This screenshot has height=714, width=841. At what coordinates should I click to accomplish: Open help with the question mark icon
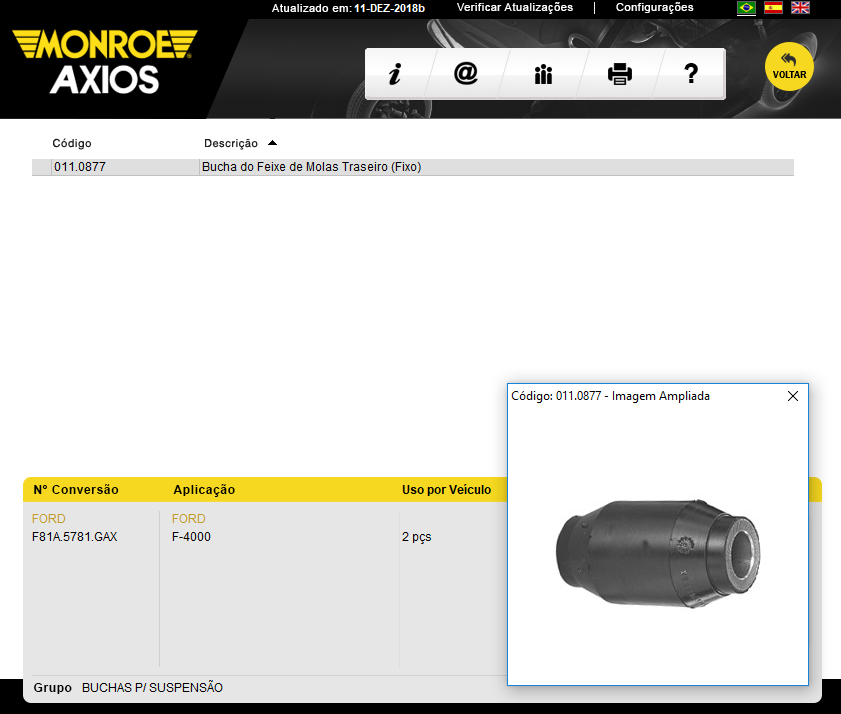click(690, 74)
